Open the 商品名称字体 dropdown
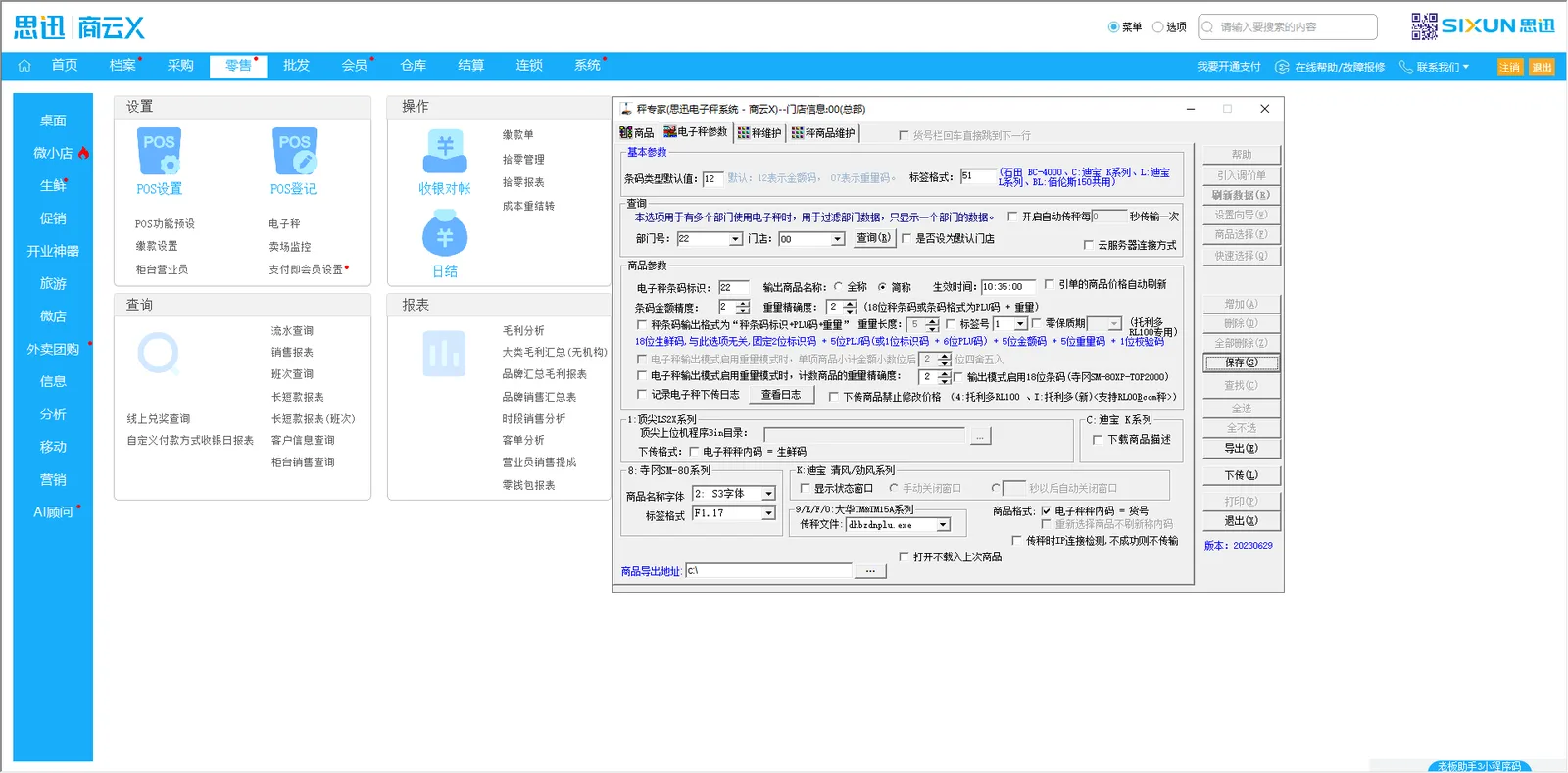This screenshot has width=1568, height=773. (768, 494)
